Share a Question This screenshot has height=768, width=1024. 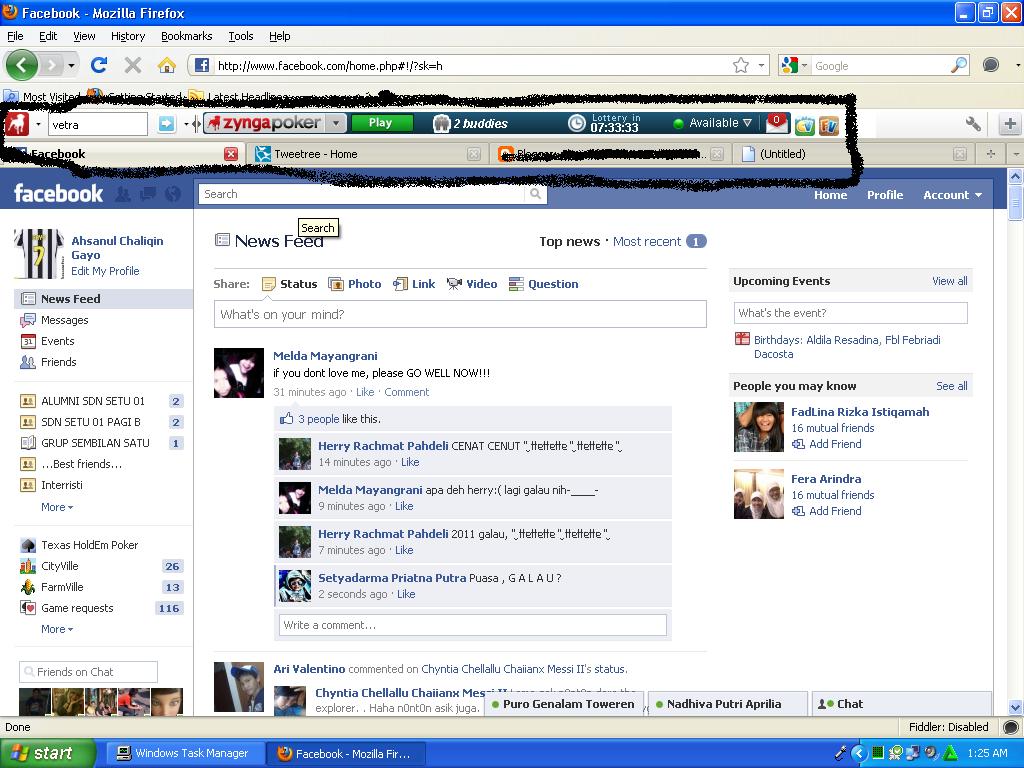pyautogui.click(x=543, y=284)
